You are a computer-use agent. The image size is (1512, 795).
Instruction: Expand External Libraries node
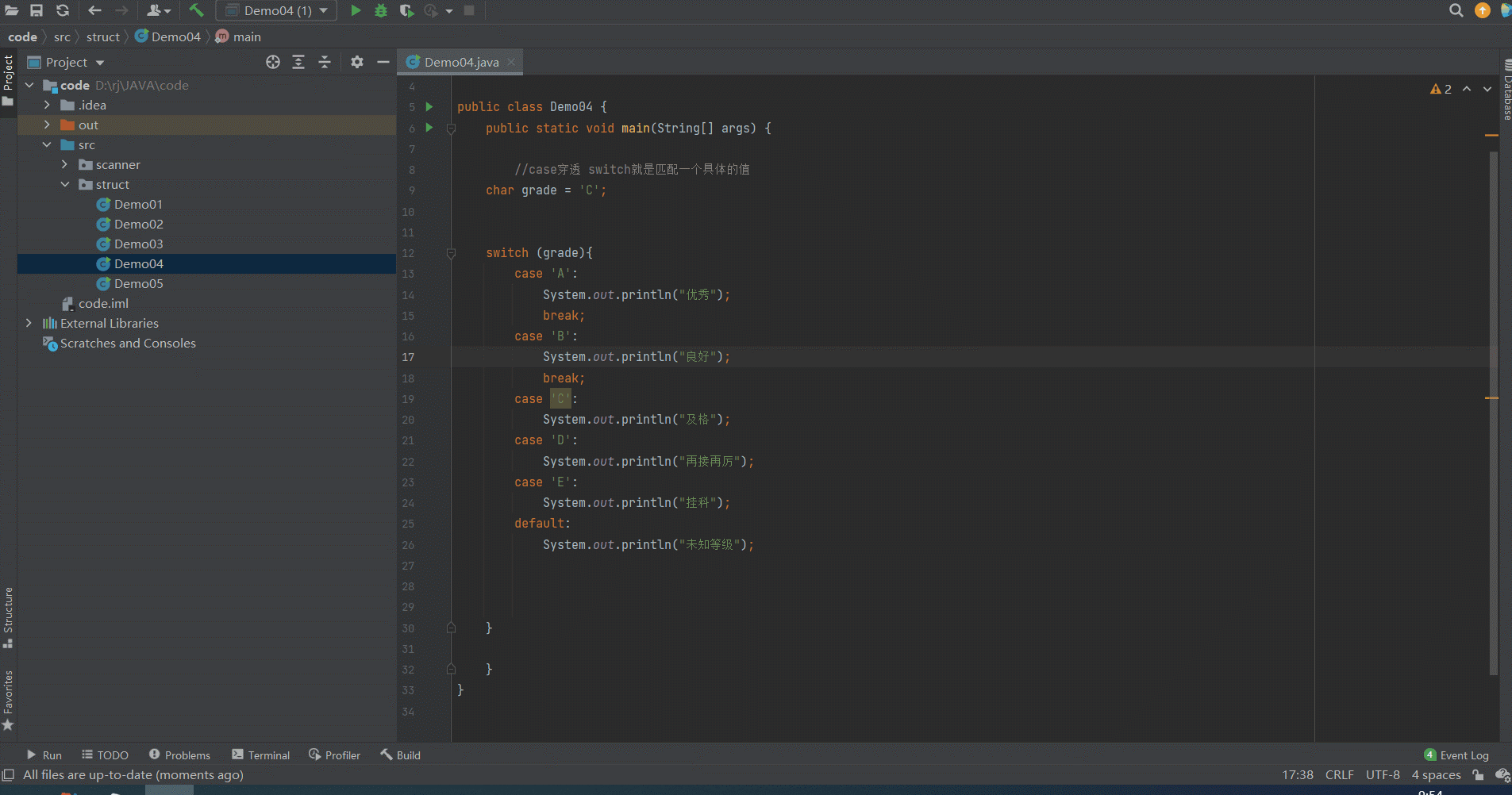click(29, 323)
